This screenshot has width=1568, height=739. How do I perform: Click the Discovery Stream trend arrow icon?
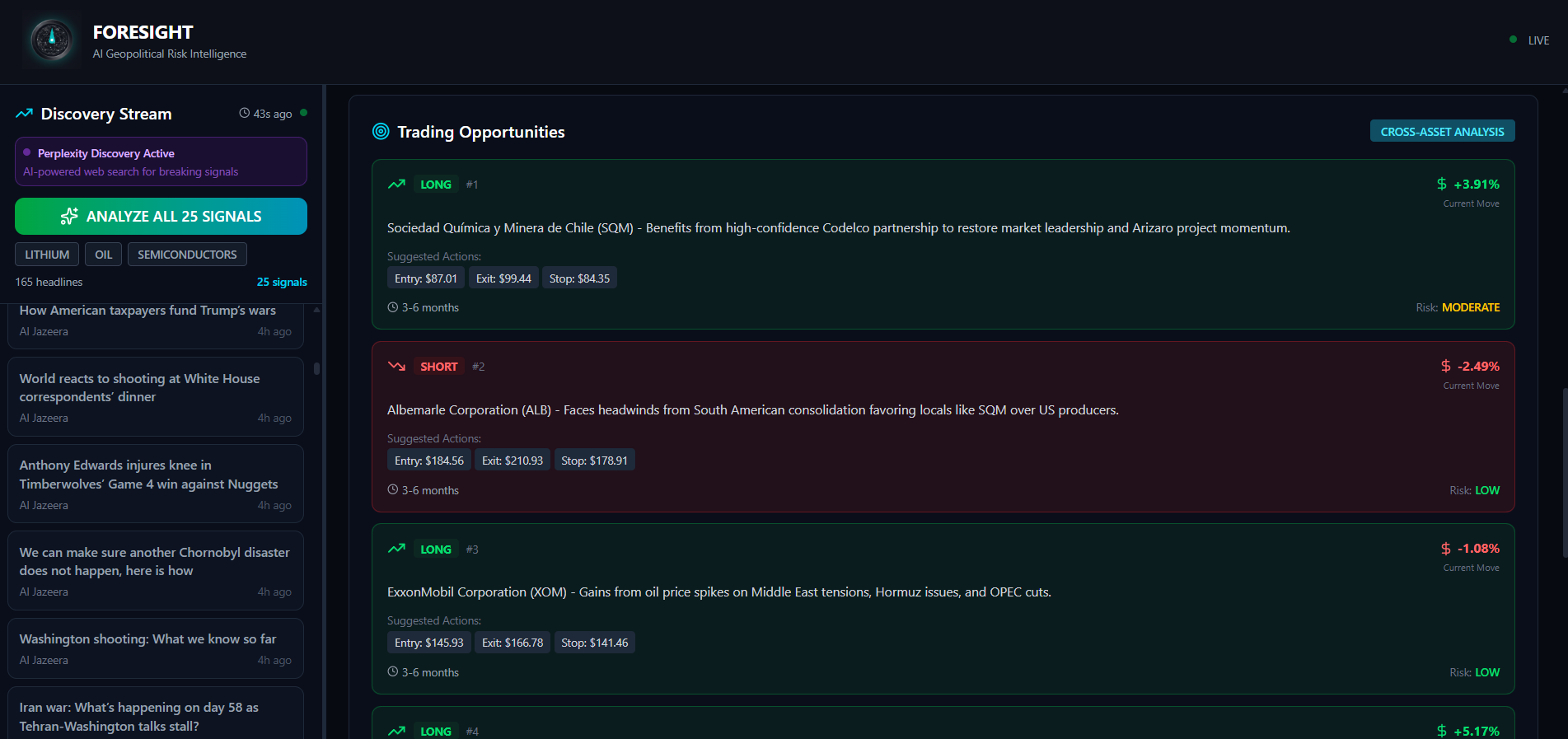(x=24, y=114)
